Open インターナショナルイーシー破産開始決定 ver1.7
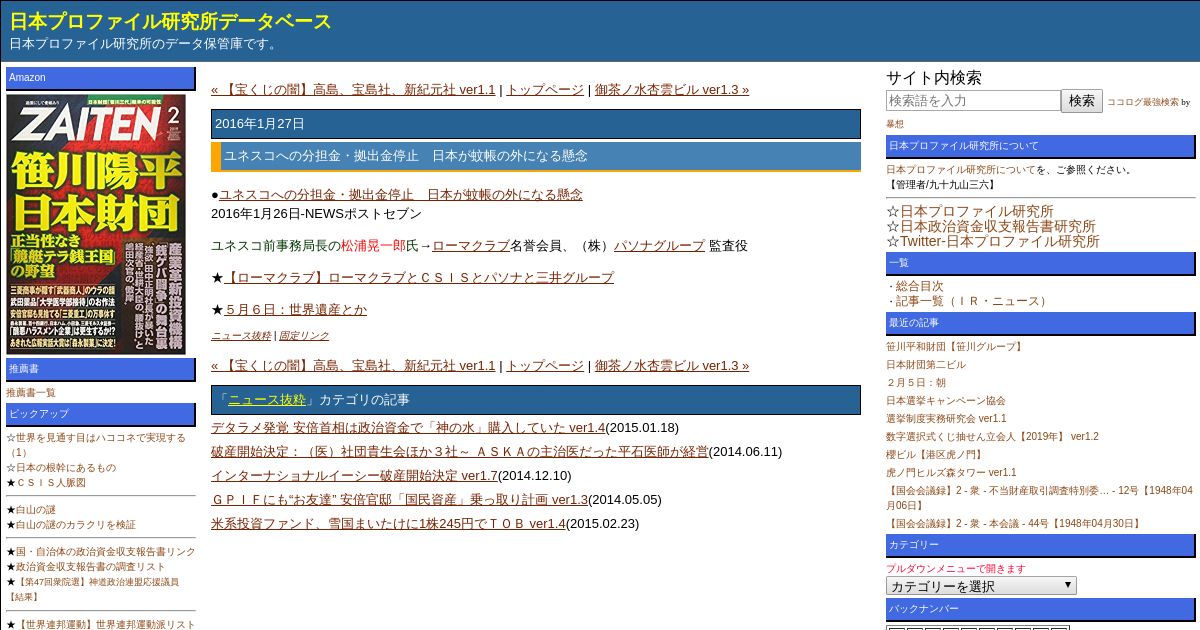The width and height of the screenshot is (1200, 630). (x=354, y=475)
